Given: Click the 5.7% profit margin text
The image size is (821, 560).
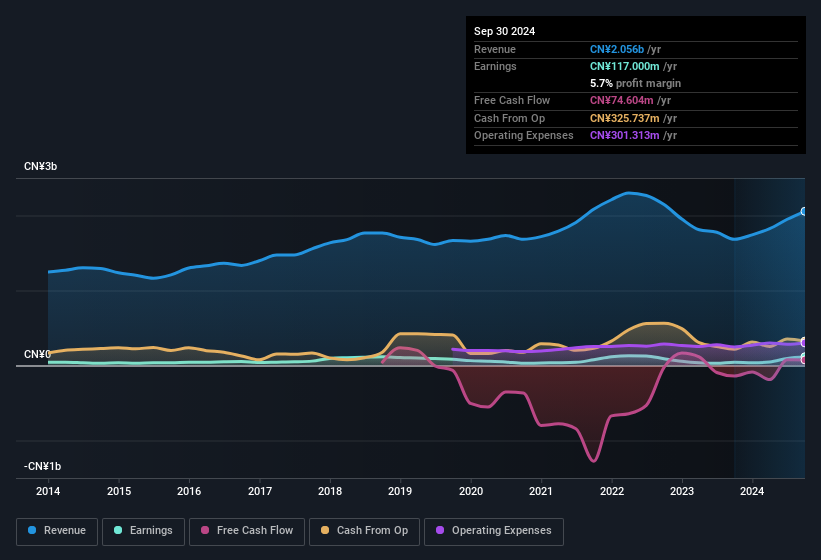Looking at the screenshot, I should point(635,83).
